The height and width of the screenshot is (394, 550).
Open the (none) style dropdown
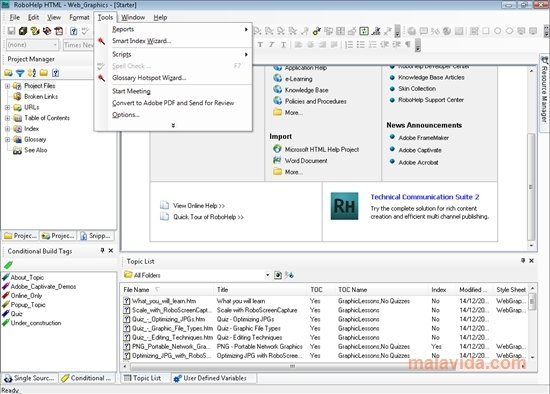[x=55, y=45]
